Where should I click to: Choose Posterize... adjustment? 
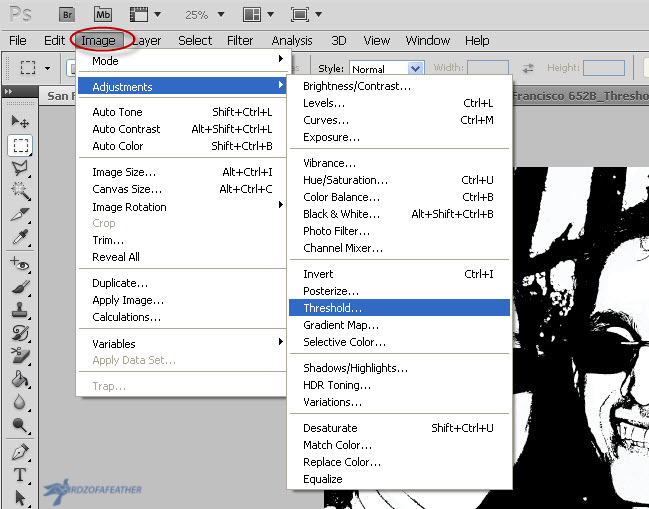(399, 291)
